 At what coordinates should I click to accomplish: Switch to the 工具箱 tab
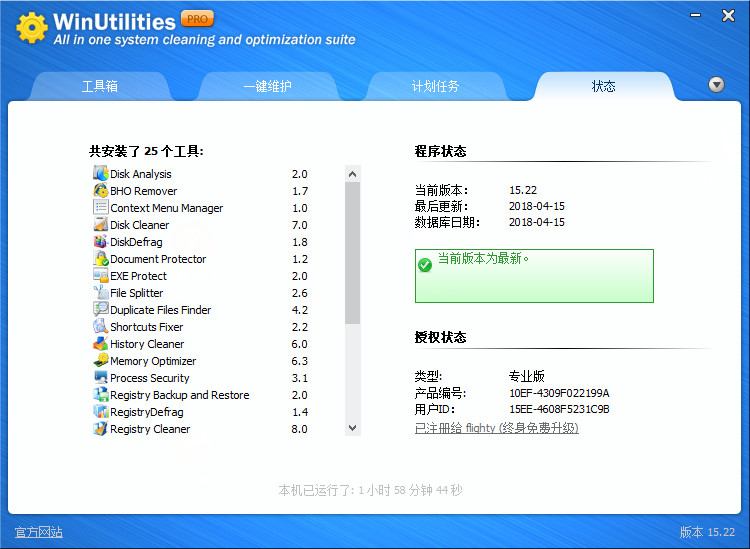coord(100,86)
